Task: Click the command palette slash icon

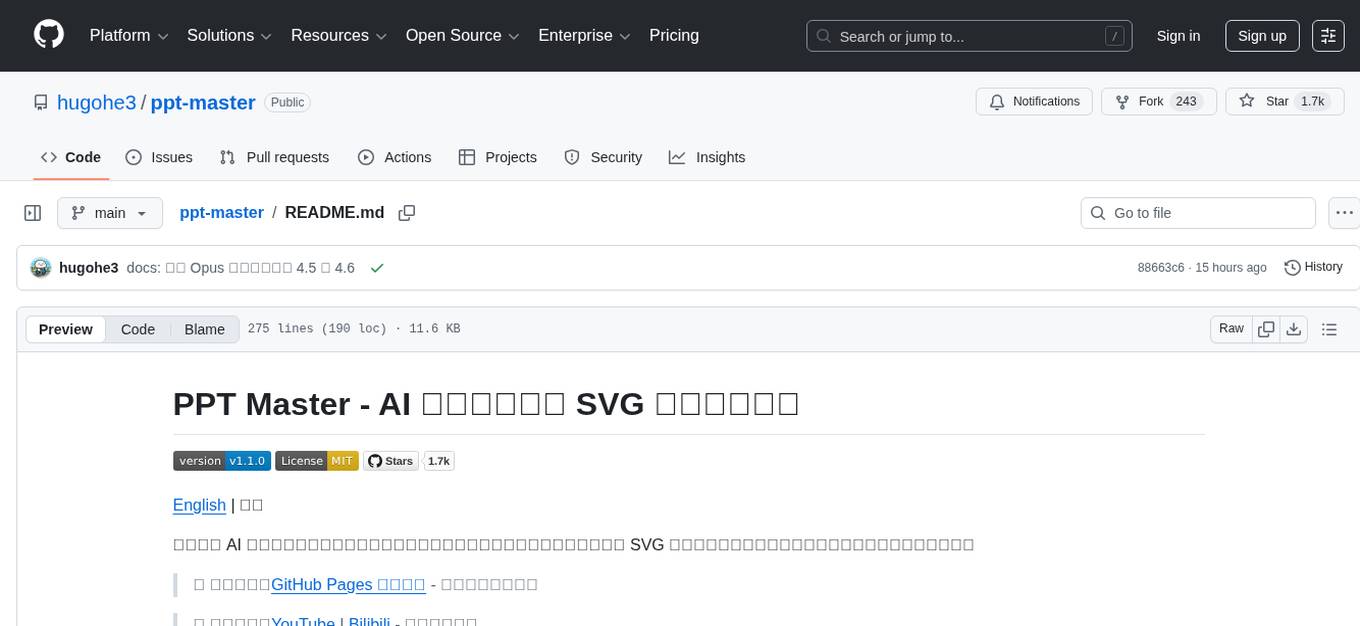Action: pos(1114,36)
